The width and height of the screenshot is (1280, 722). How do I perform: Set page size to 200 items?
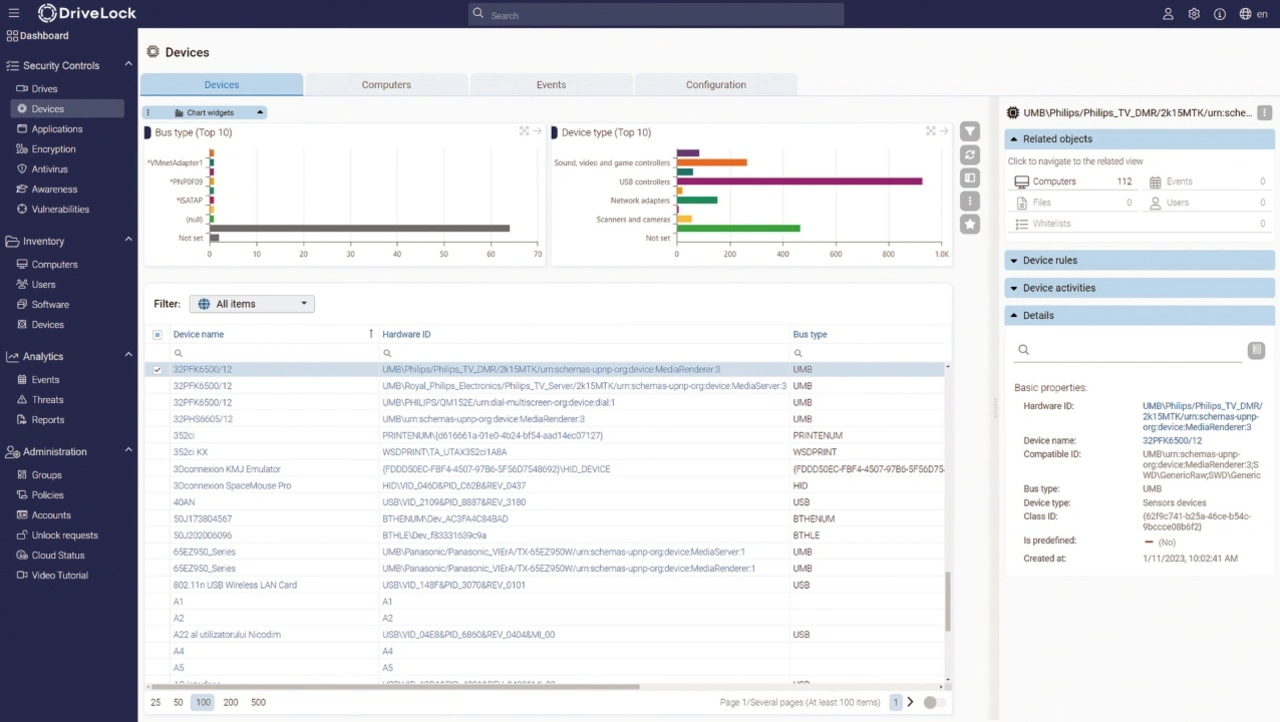(231, 703)
